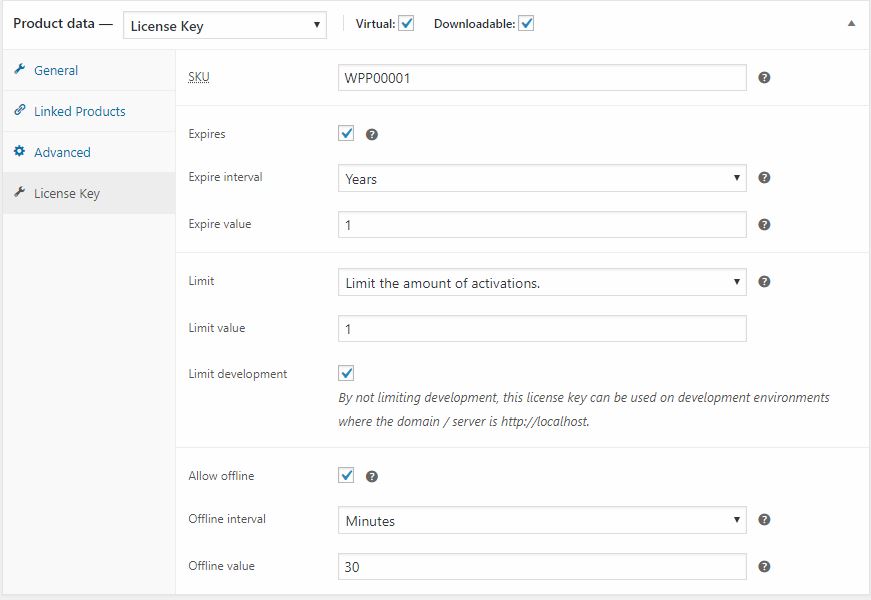
Task: Click the Allow offline label
Action: [x=221, y=476]
